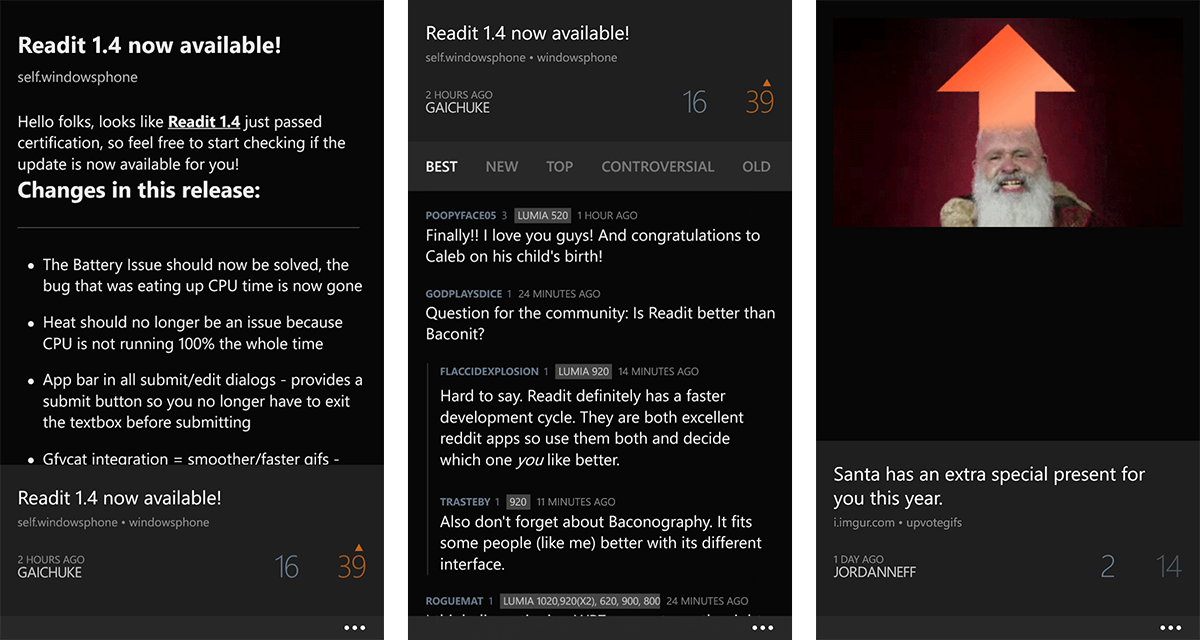Switch to the CONTROVERSIAL sorting tab
This screenshot has height=640, width=1200.
click(x=658, y=167)
